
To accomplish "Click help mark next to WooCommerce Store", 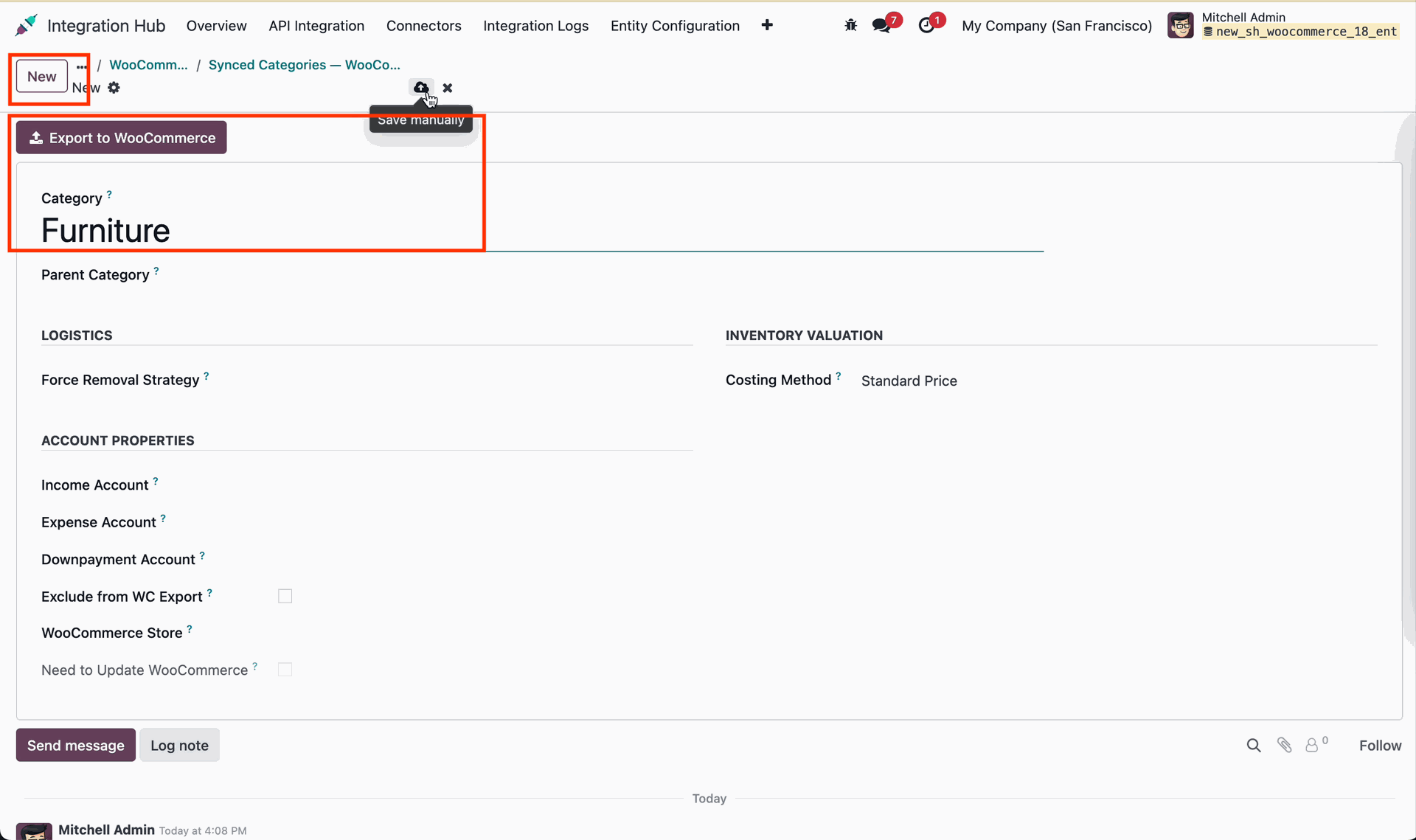I will (190, 629).
